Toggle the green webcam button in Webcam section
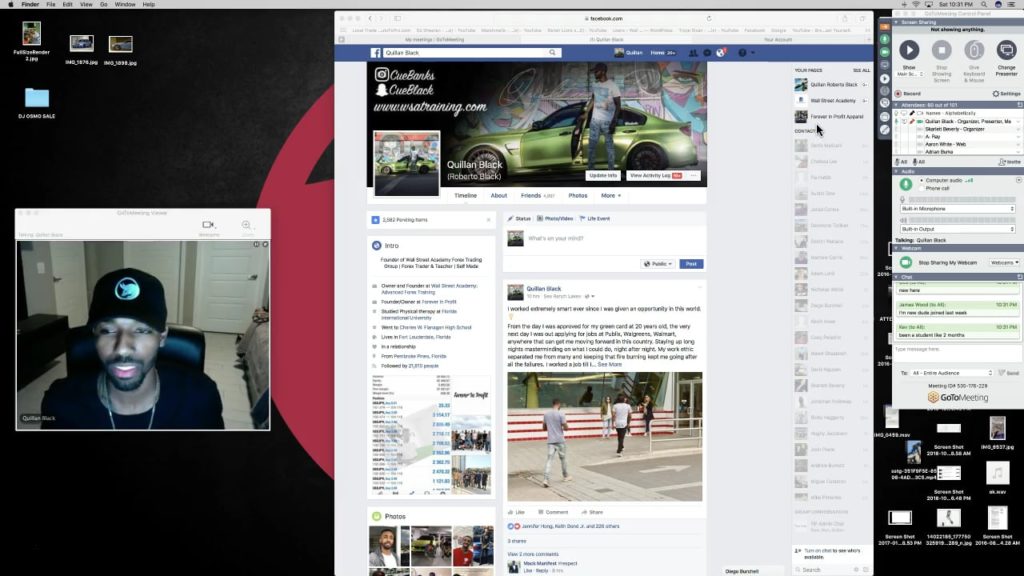Image resolution: width=1024 pixels, height=576 pixels. pos(906,263)
